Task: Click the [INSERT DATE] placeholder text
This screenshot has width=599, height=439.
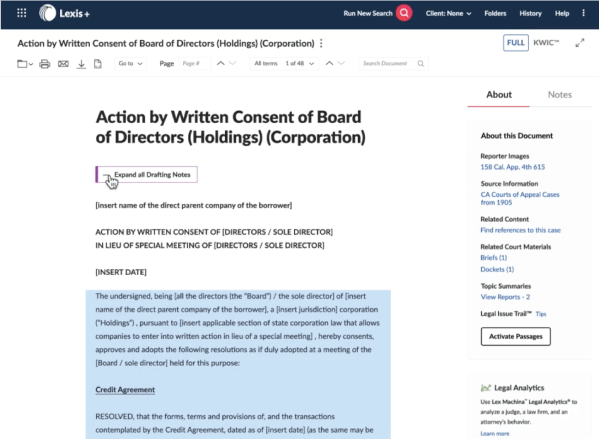Action: [x=121, y=272]
